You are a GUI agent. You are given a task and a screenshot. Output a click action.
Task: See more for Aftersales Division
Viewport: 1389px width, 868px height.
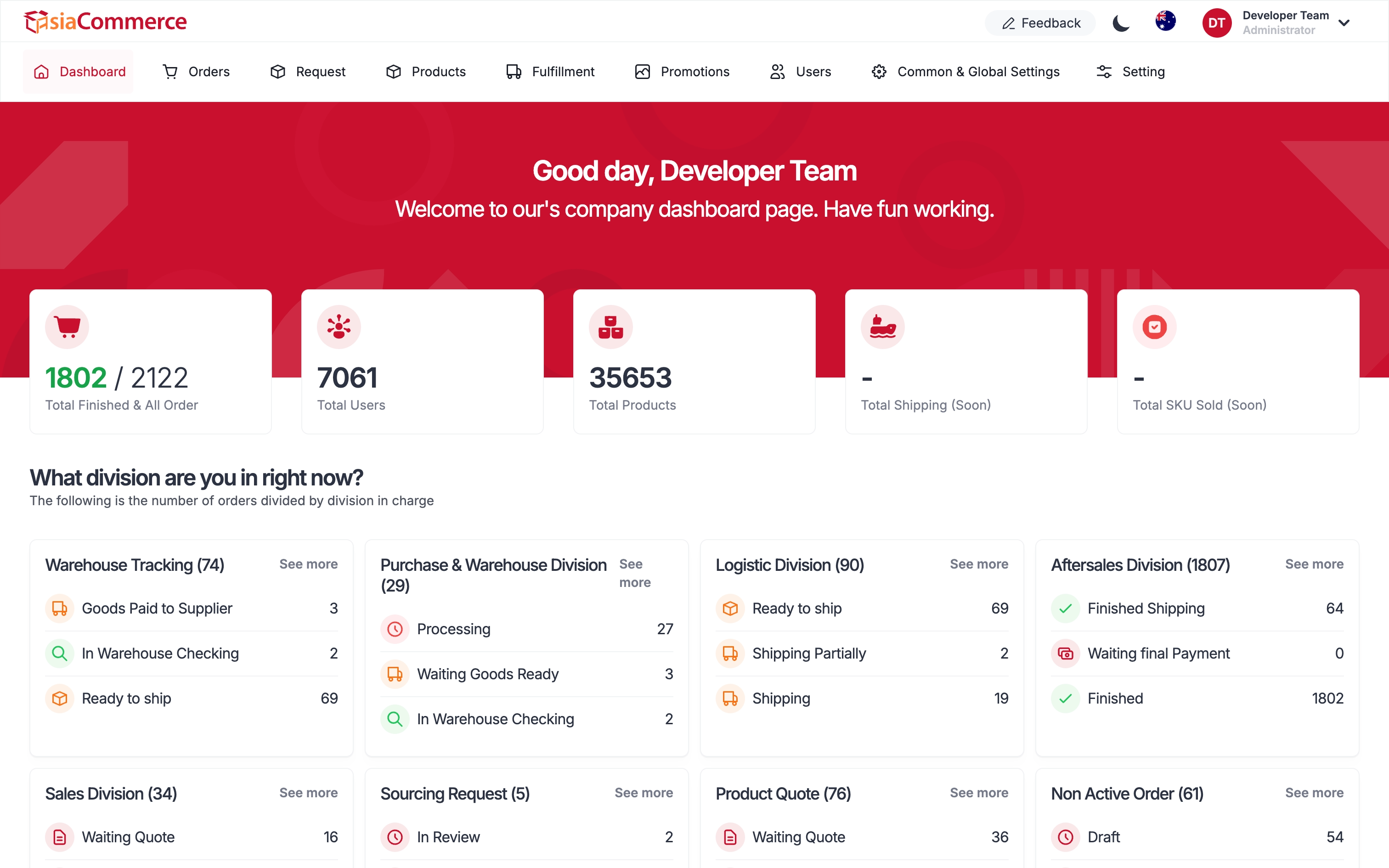[x=1314, y=564]
